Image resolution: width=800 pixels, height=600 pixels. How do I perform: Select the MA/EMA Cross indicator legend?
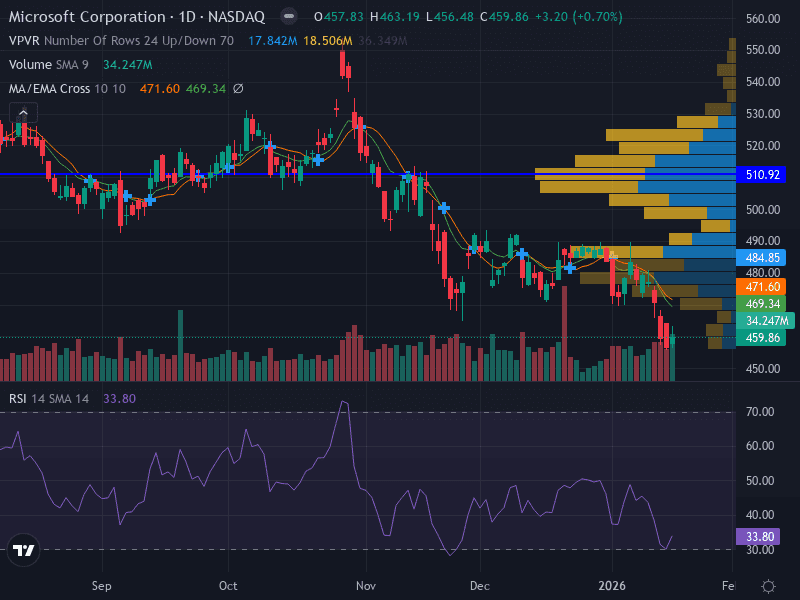67,89
